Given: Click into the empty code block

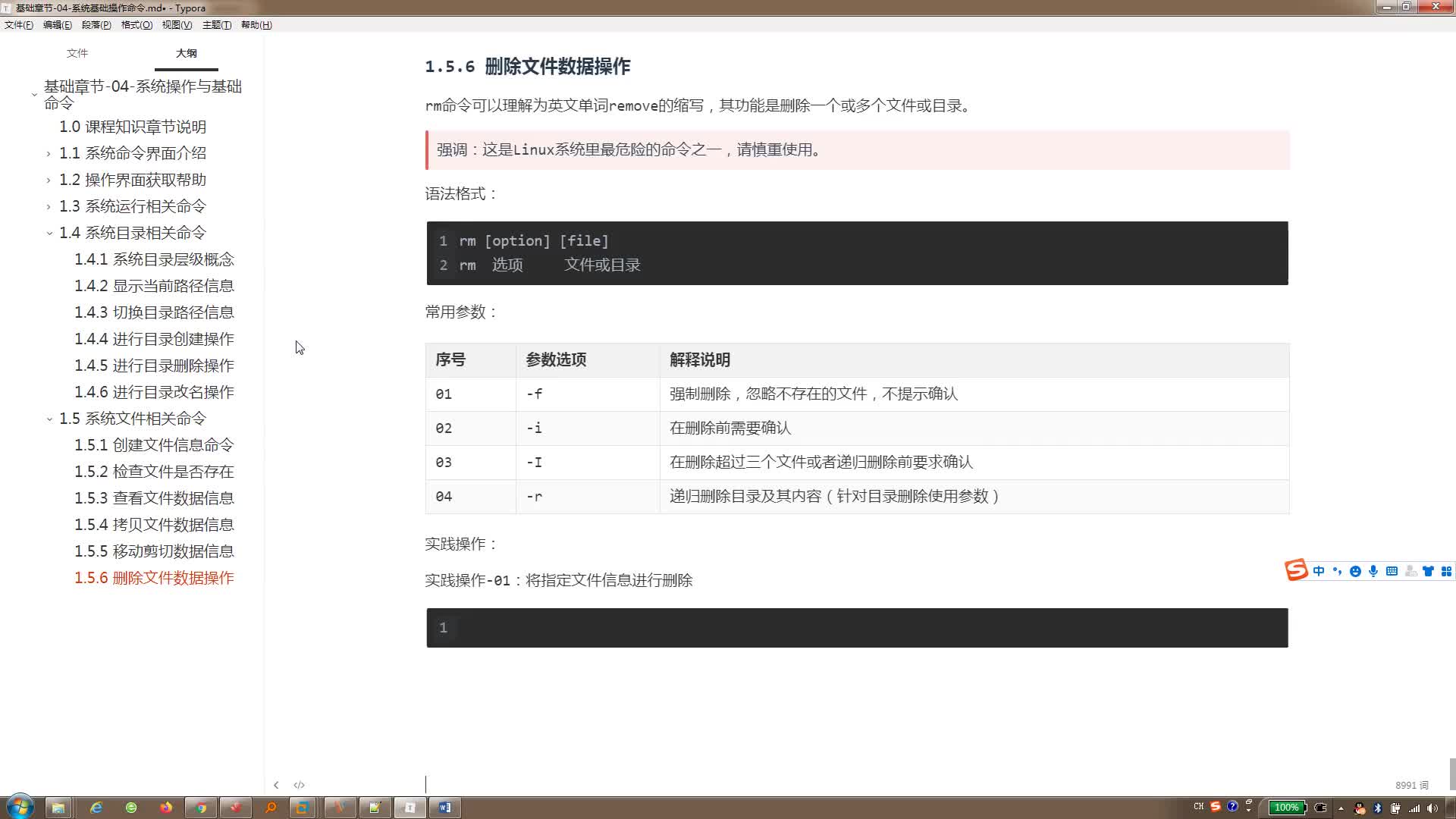Looking at the screenshot, I should 857,628.
